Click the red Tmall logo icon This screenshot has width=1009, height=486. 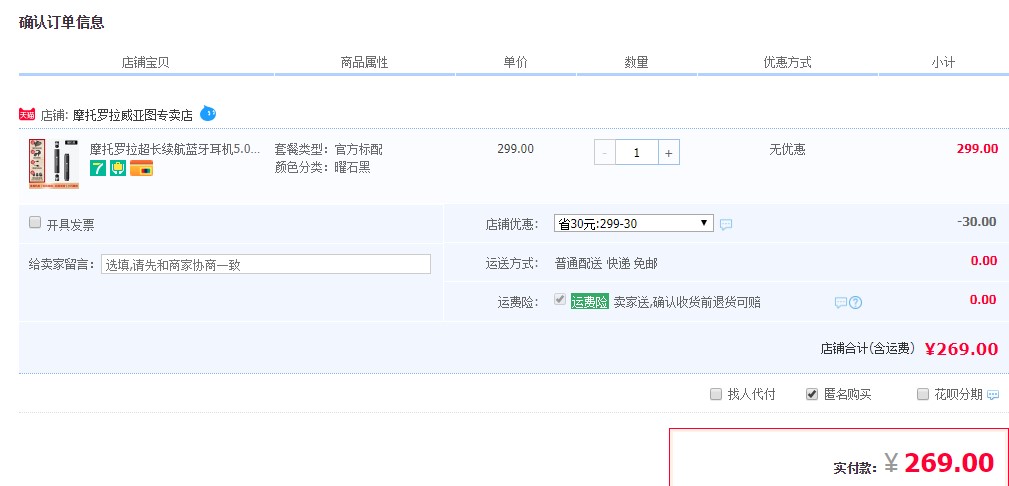(x=27, y=115)
